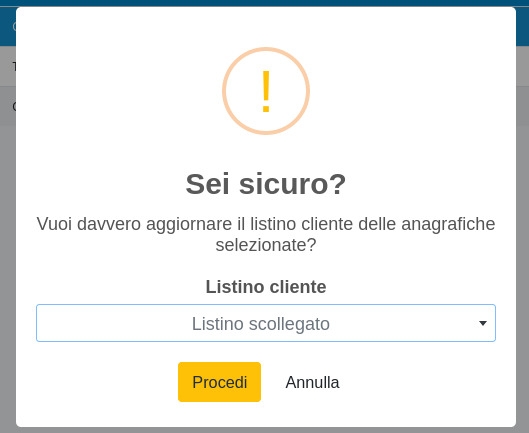This screenshot has height=433, width=529.
Task: Cancel the dialog with Annulla
Action: (312, 382)
